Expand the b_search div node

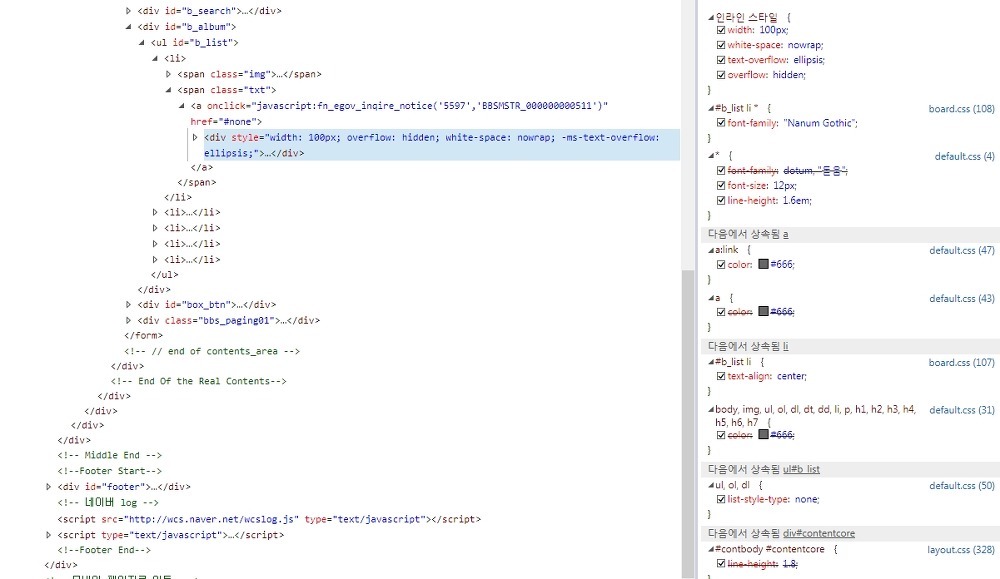tap(128, 11)
